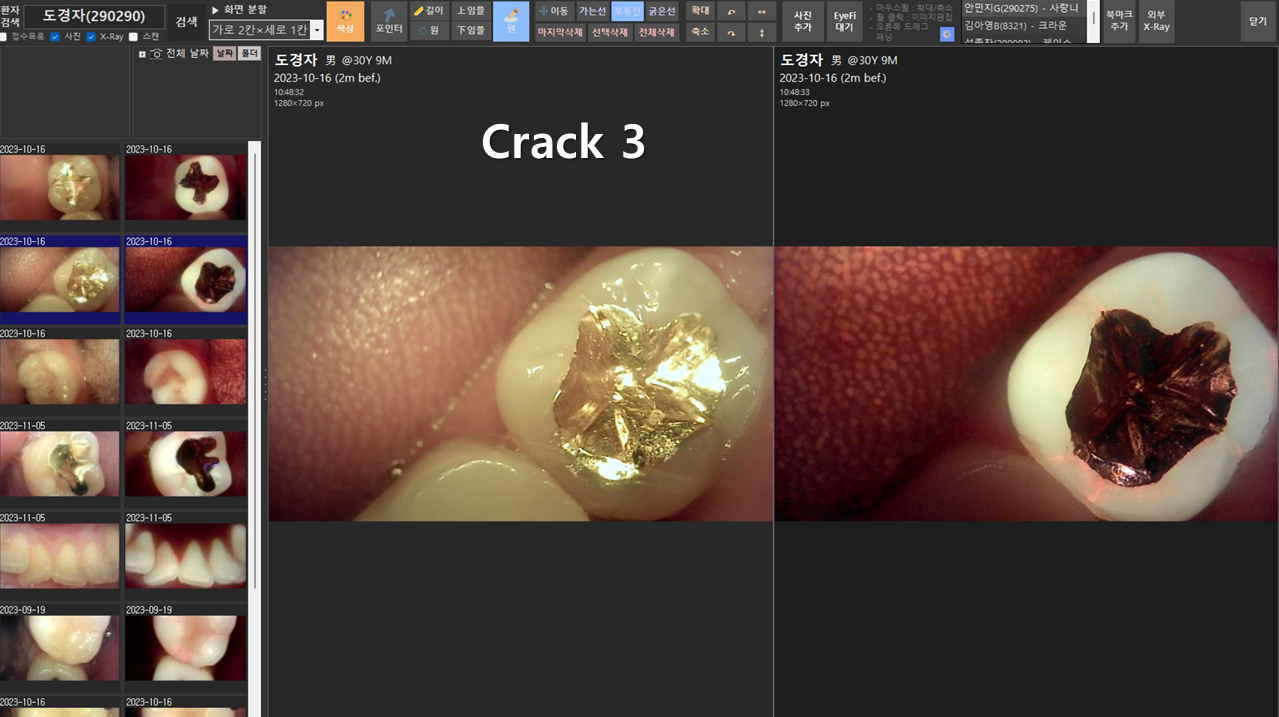1279x717 pixels.
Task: Open the blue gear settings icon
Action: click(947, 34)
